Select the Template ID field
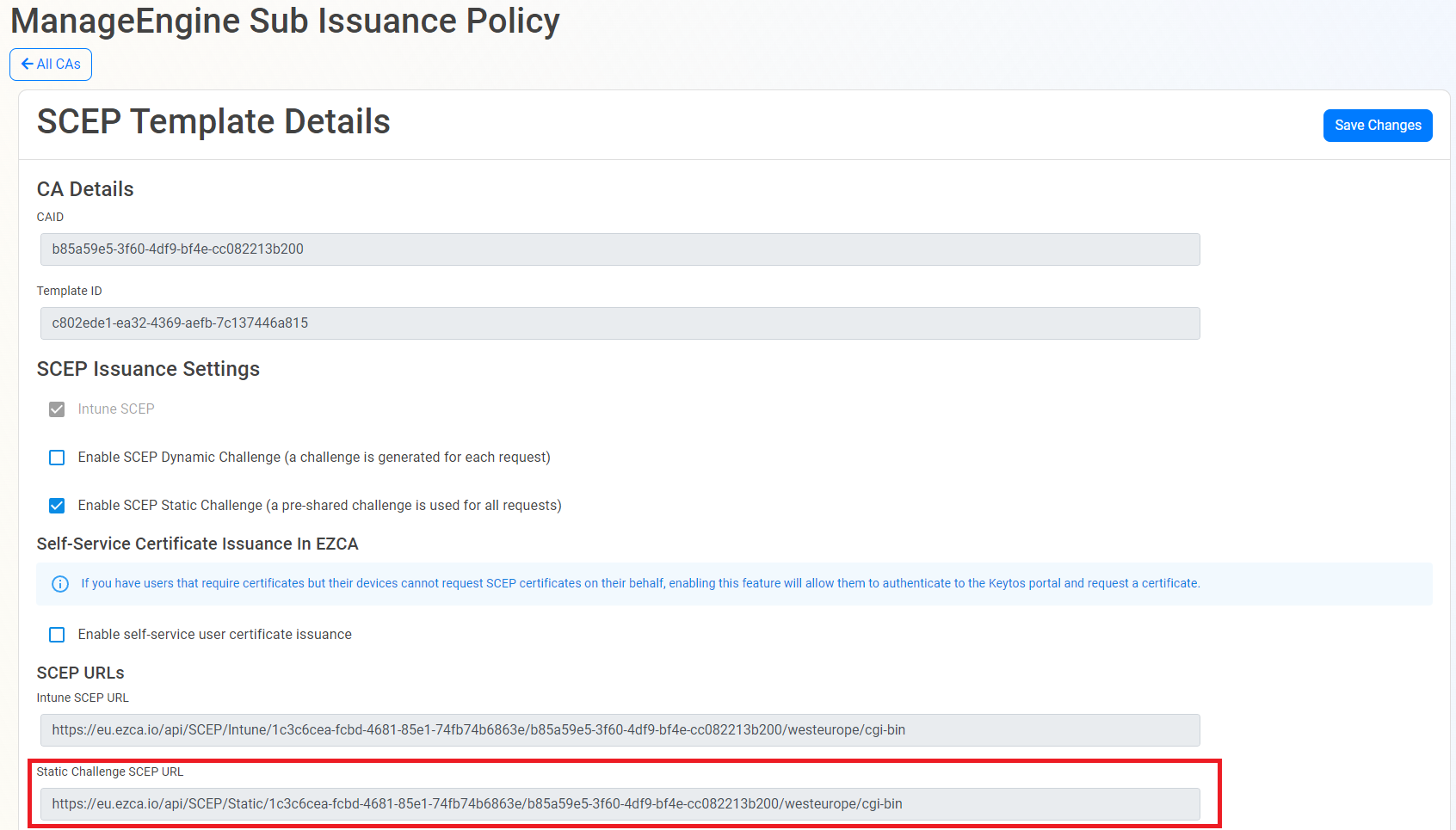The height and width of the screenshot is (830, 1456). 620,323
